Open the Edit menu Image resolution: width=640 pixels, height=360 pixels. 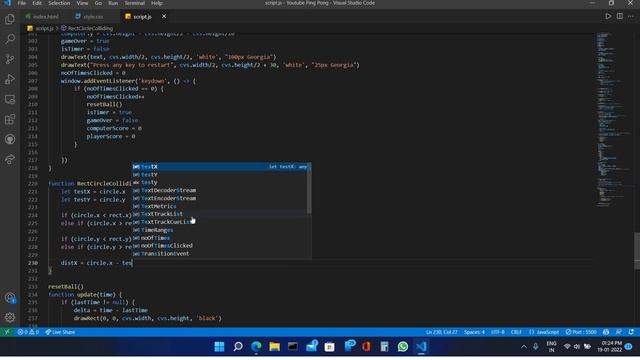[37, 3]
